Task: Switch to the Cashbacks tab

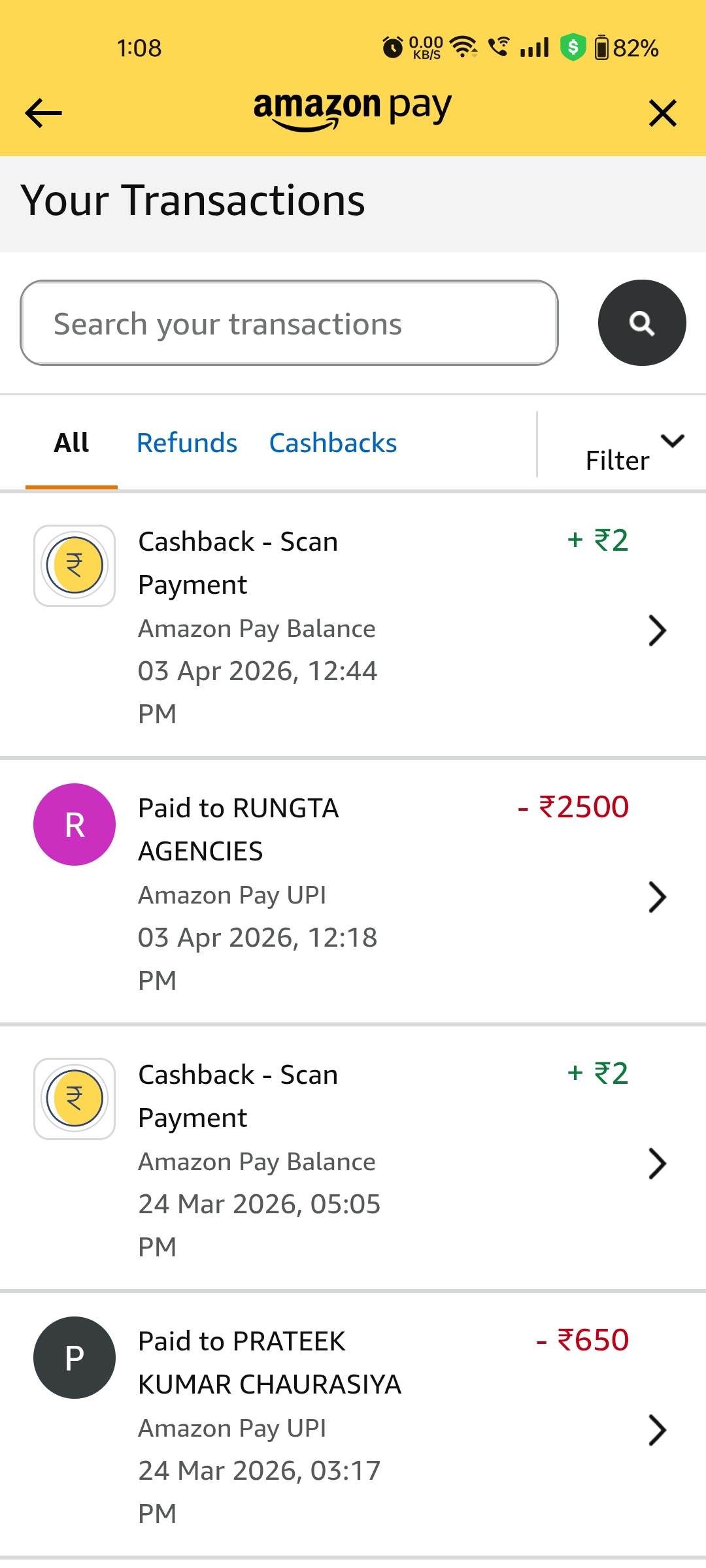Action: pos(333,443)
